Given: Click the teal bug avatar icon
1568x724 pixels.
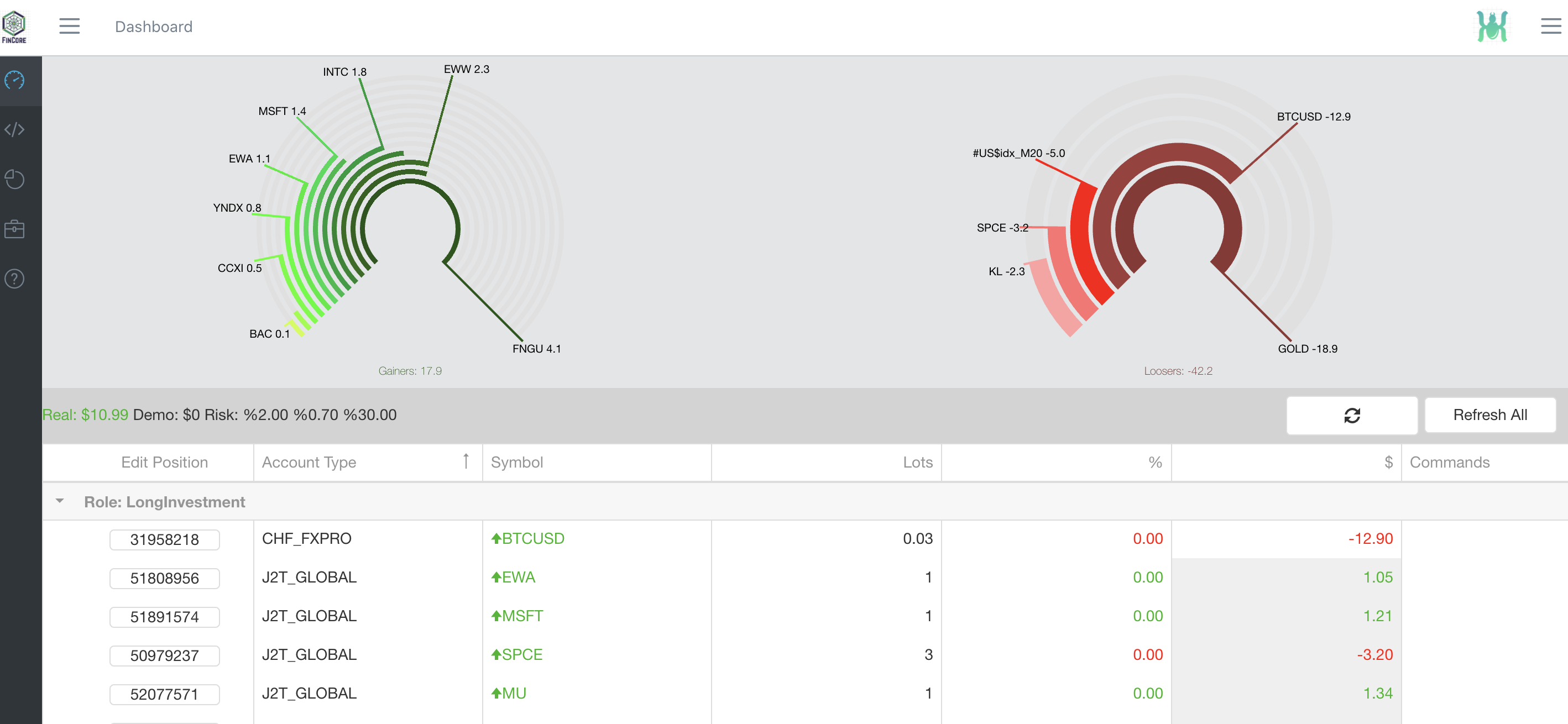Looking at the screenshot, I should tap(1491, 26).
